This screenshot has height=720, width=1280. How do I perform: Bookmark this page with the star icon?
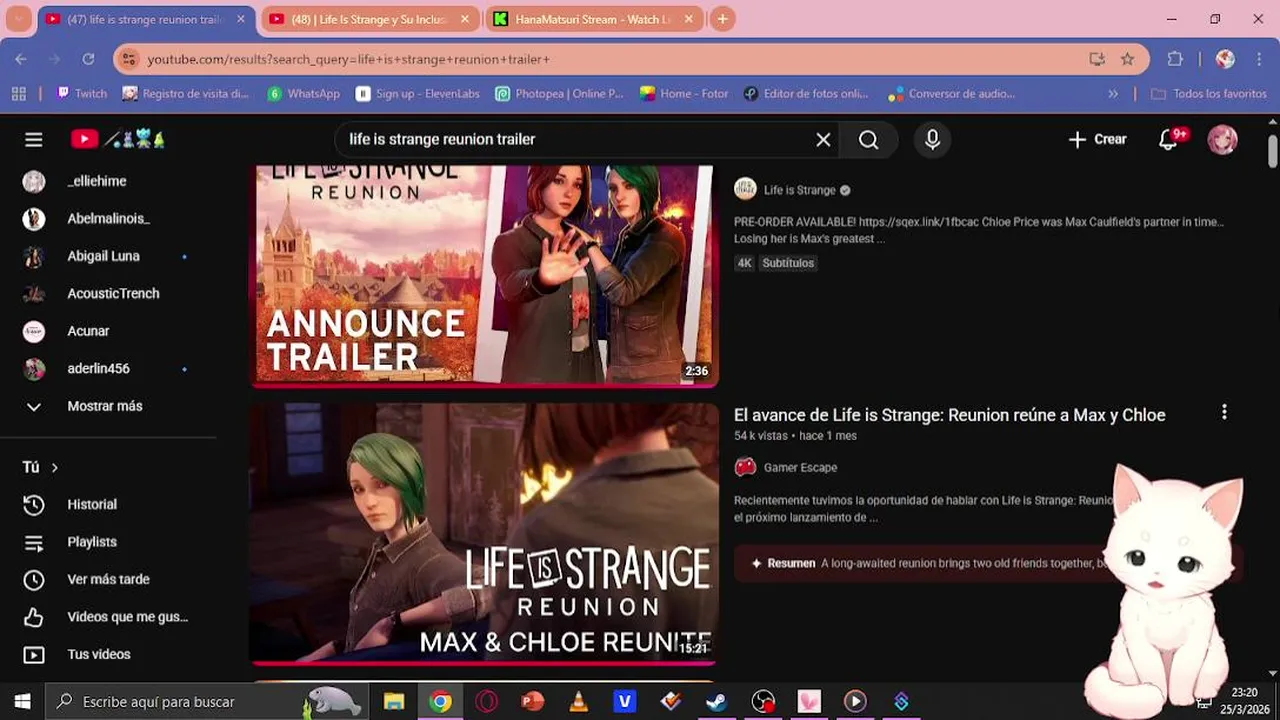[x=1127, y=59]
